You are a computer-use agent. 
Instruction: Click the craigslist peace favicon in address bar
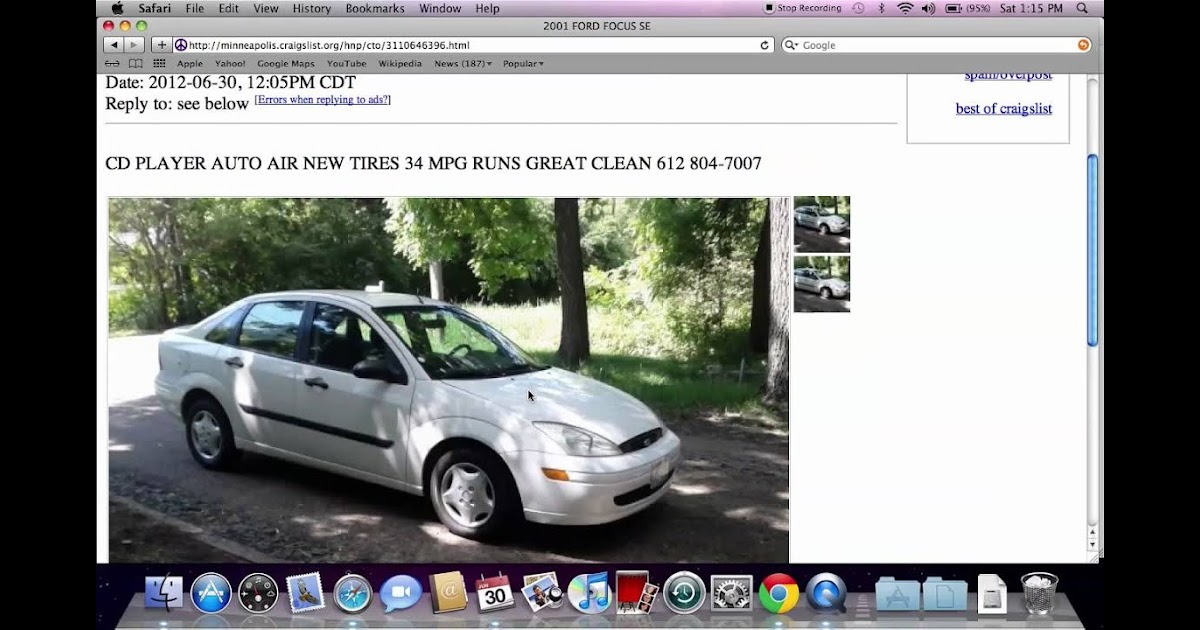point(181,45)
